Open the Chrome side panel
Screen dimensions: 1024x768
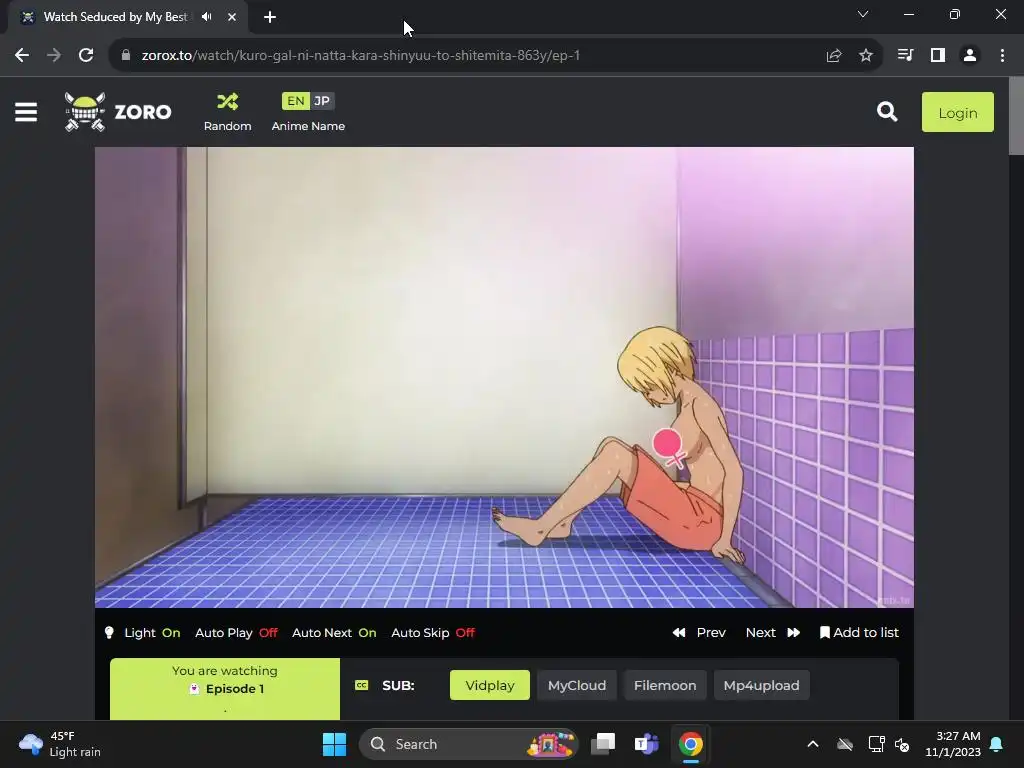[x=938, y=56]
